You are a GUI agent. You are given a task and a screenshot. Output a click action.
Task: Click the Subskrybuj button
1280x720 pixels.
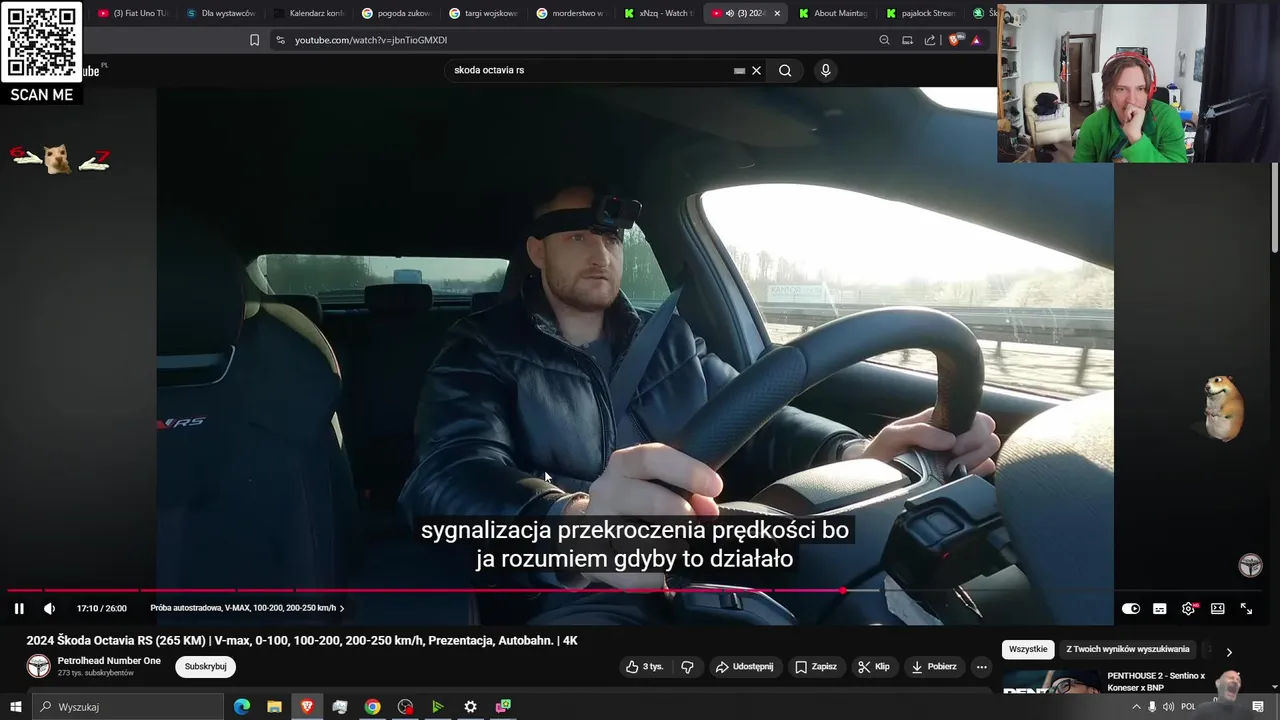click(206, 667)
